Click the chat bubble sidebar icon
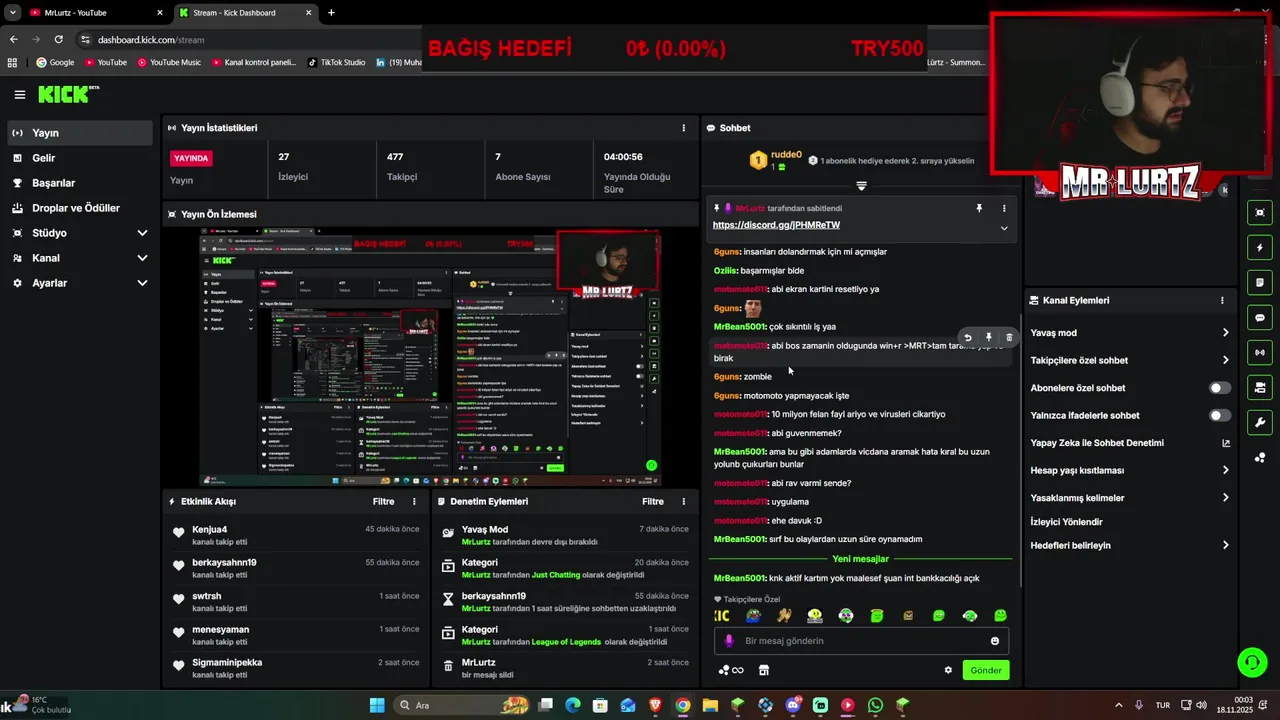The image size is (1280, 720). 1259,317
